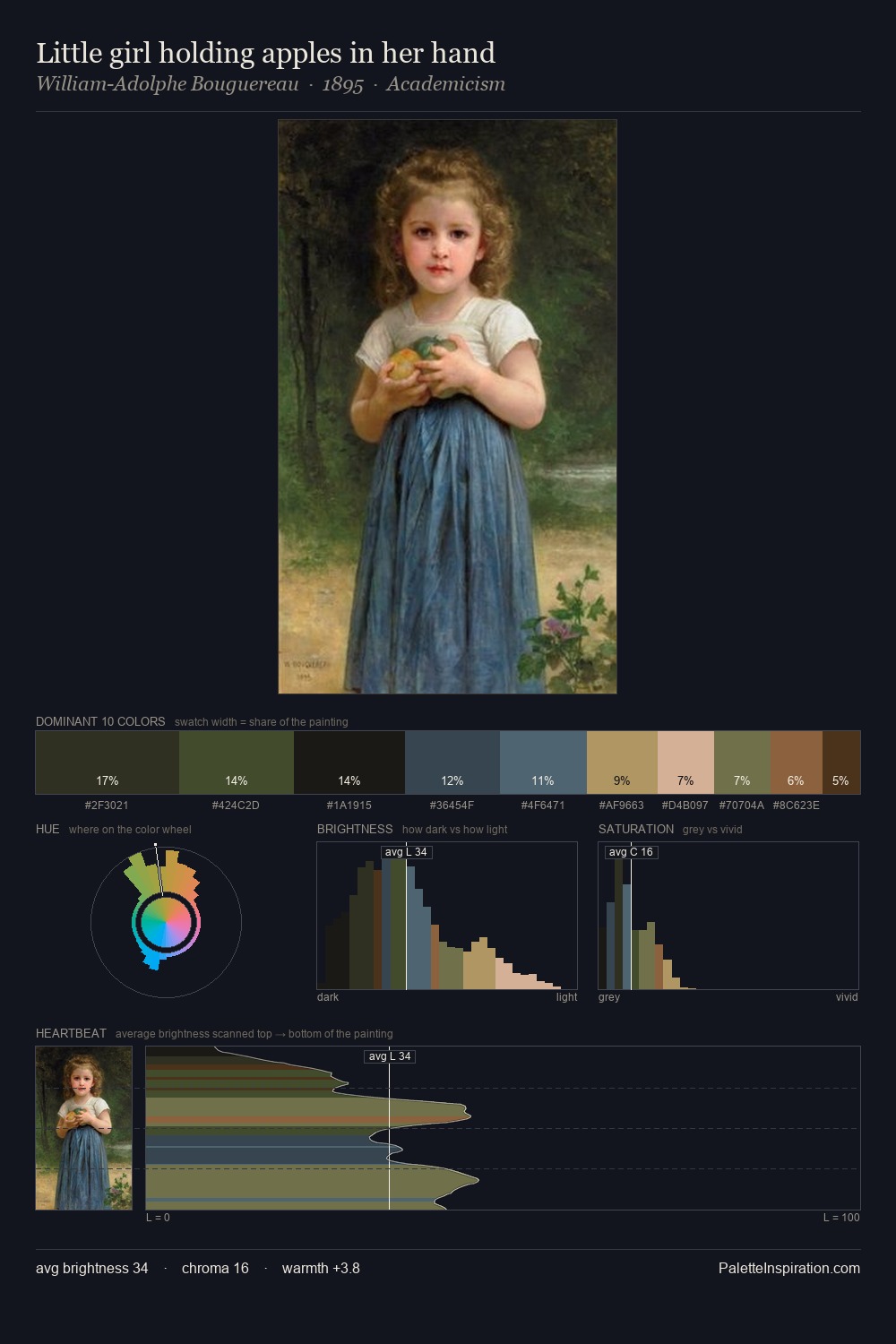The height and width of the screenshot is (1344, 896).
Task: Click the "vivid" axis label under Saturation
Action: [847, 997]
